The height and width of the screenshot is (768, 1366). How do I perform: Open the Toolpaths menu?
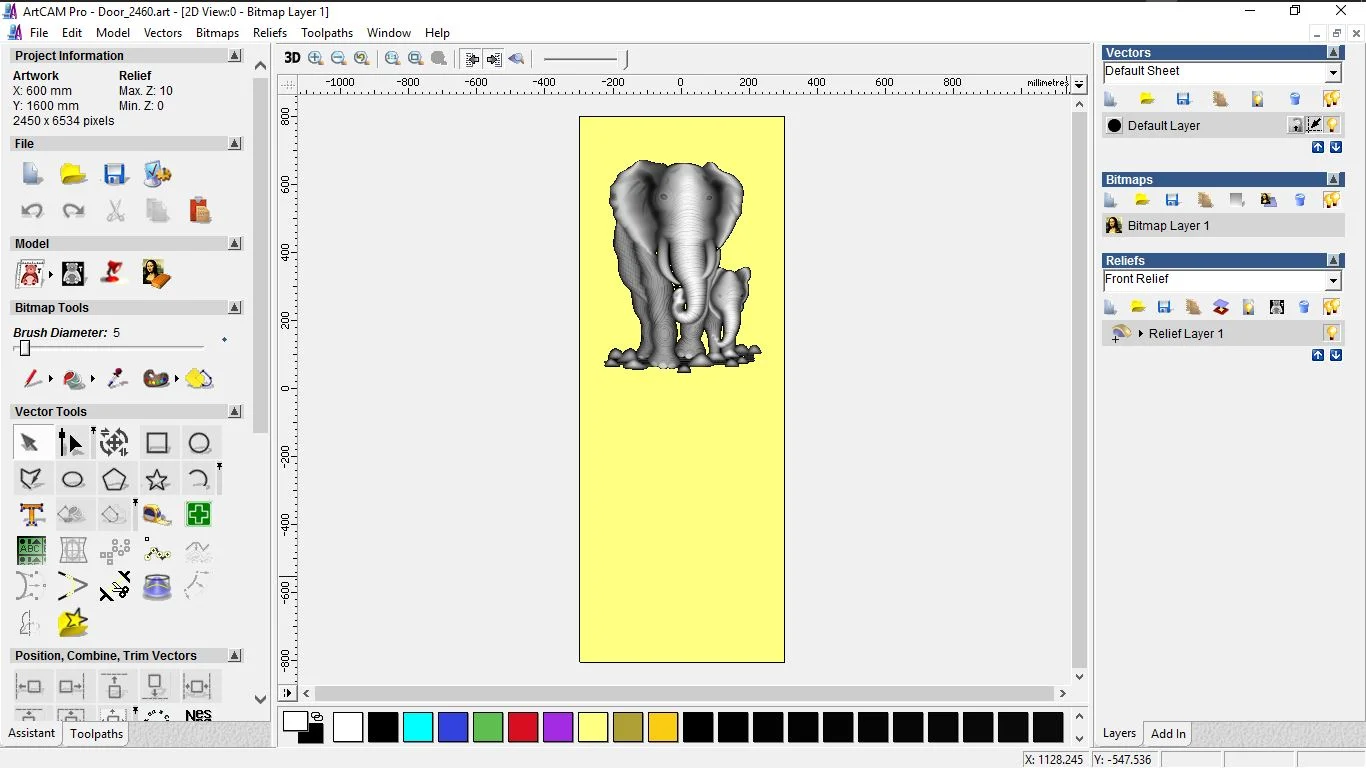[327, 33]
